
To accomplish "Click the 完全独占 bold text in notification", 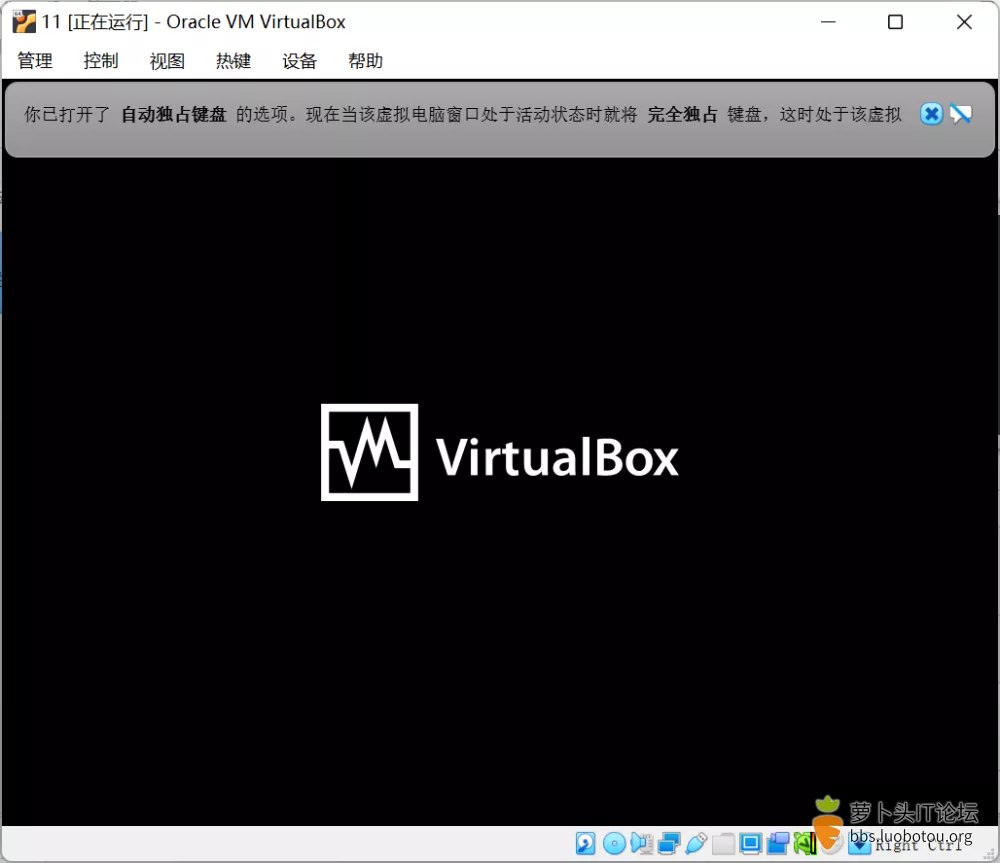I will coord(682,114).
